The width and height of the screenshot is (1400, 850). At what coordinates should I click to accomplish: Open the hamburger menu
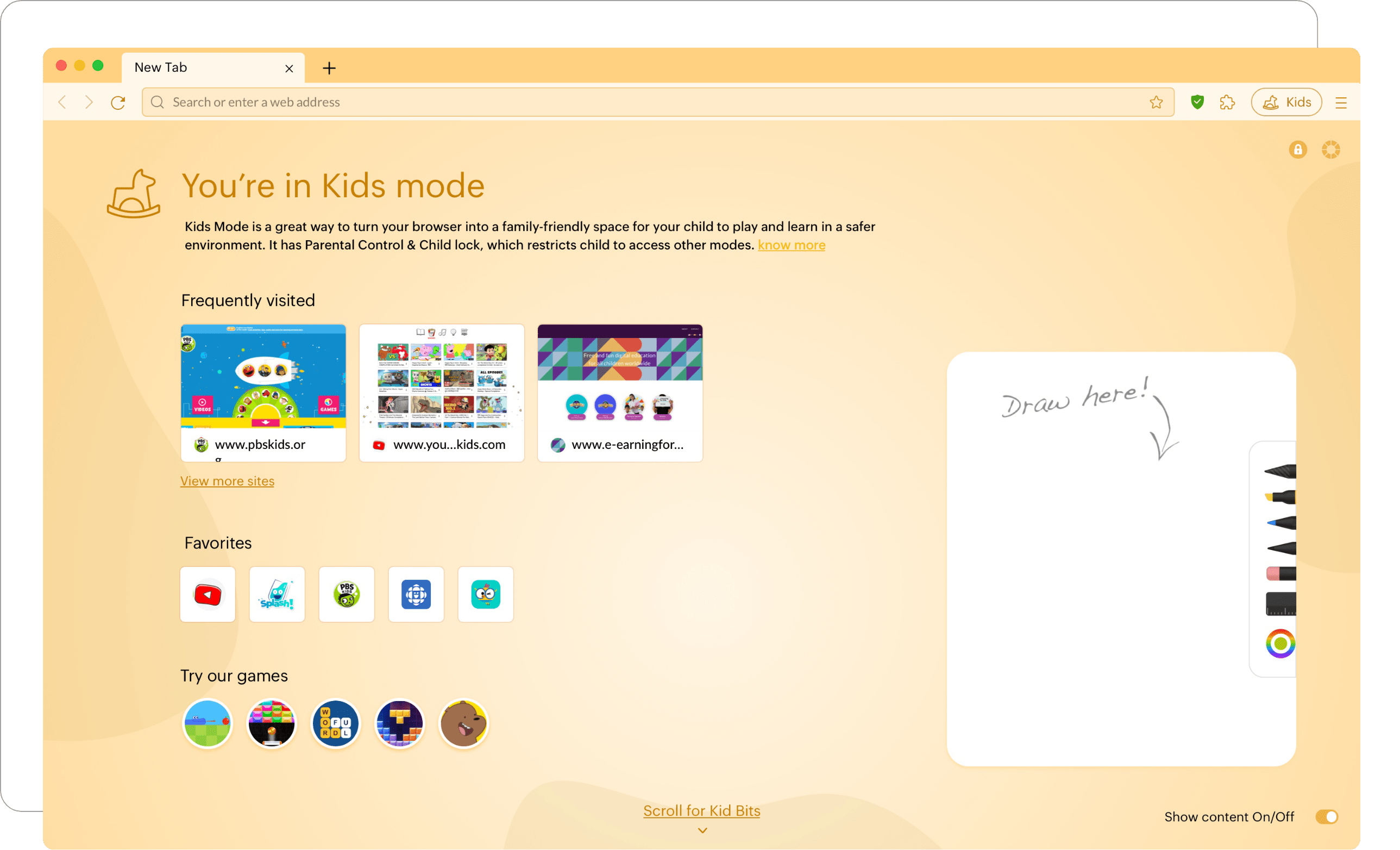[x=1341, y=102]
